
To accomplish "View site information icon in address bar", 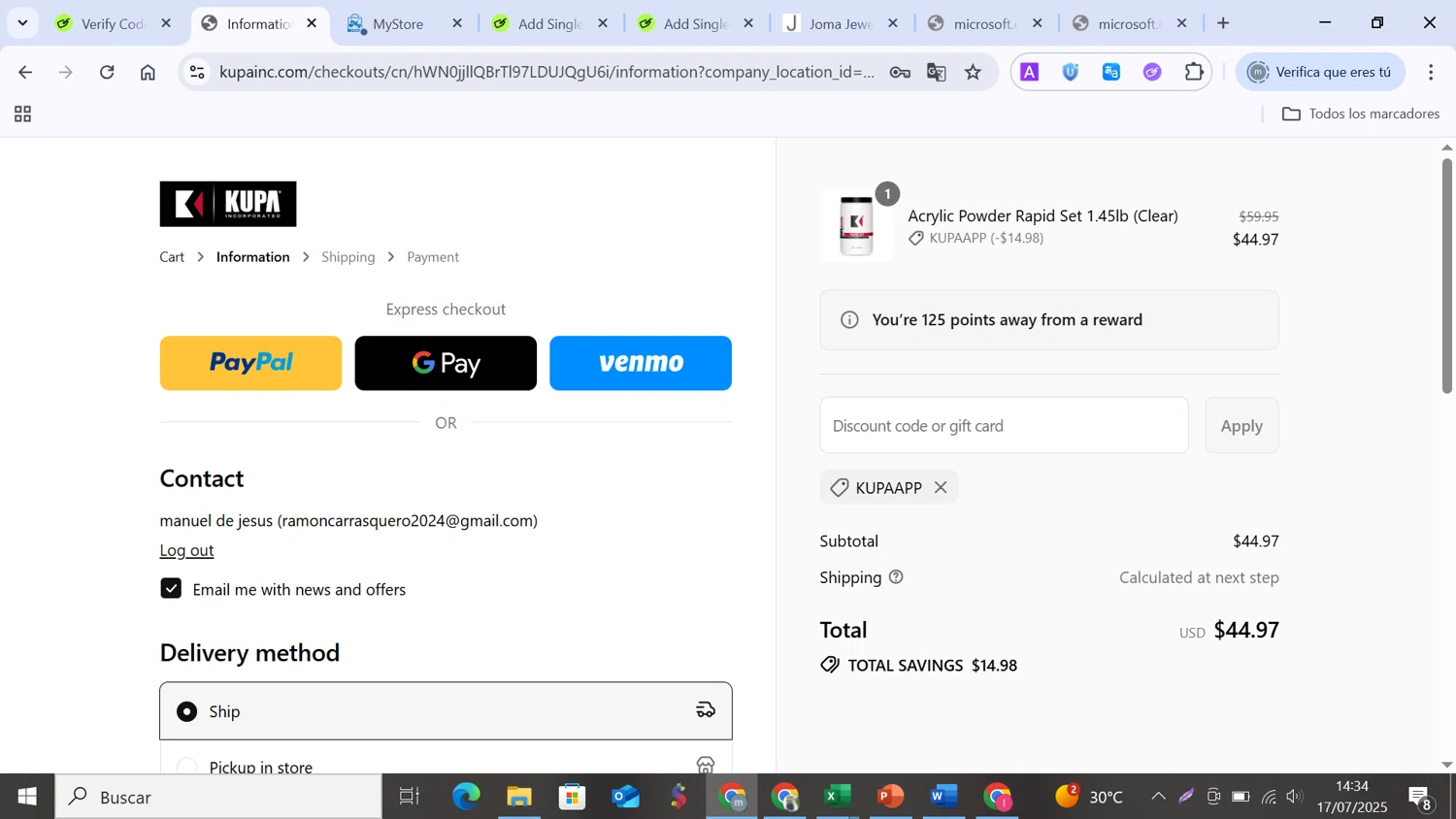I will pyautogui.click(x=197, y=72).
